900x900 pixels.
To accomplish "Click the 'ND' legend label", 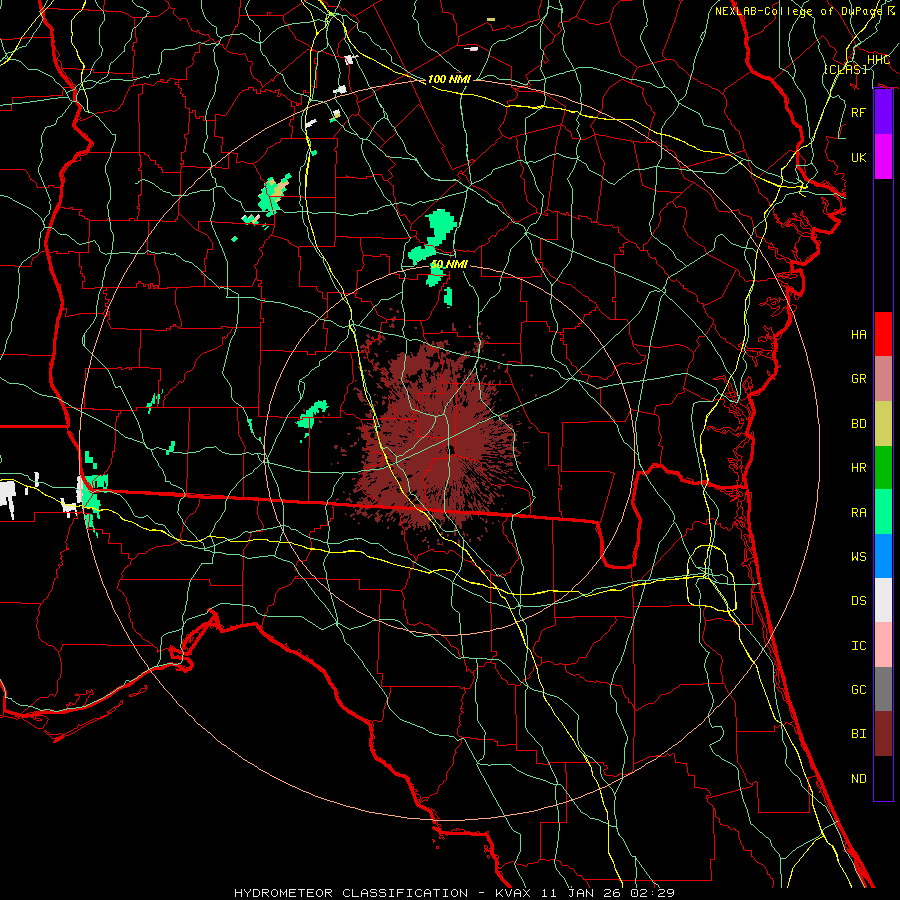I will coord(858,779).
